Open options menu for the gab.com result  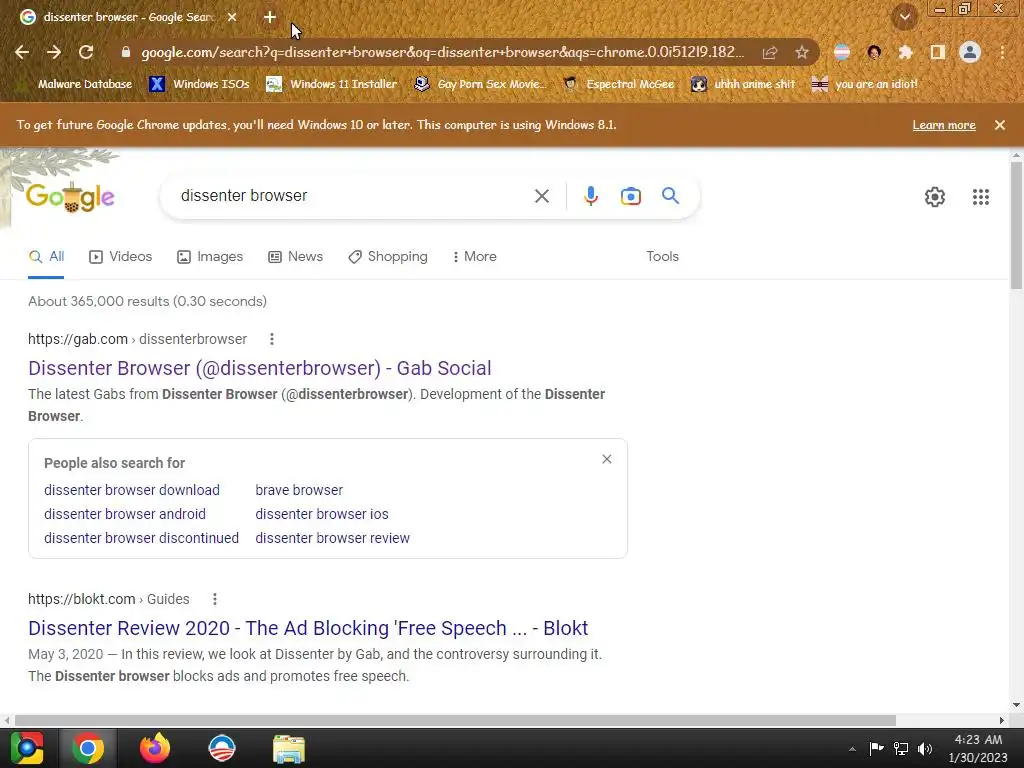pos(272,339)
